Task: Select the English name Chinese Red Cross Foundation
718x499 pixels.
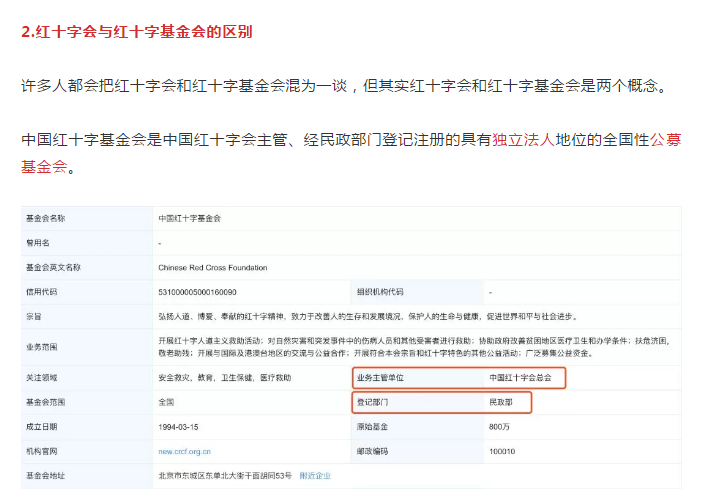Action: click(212, 268)
